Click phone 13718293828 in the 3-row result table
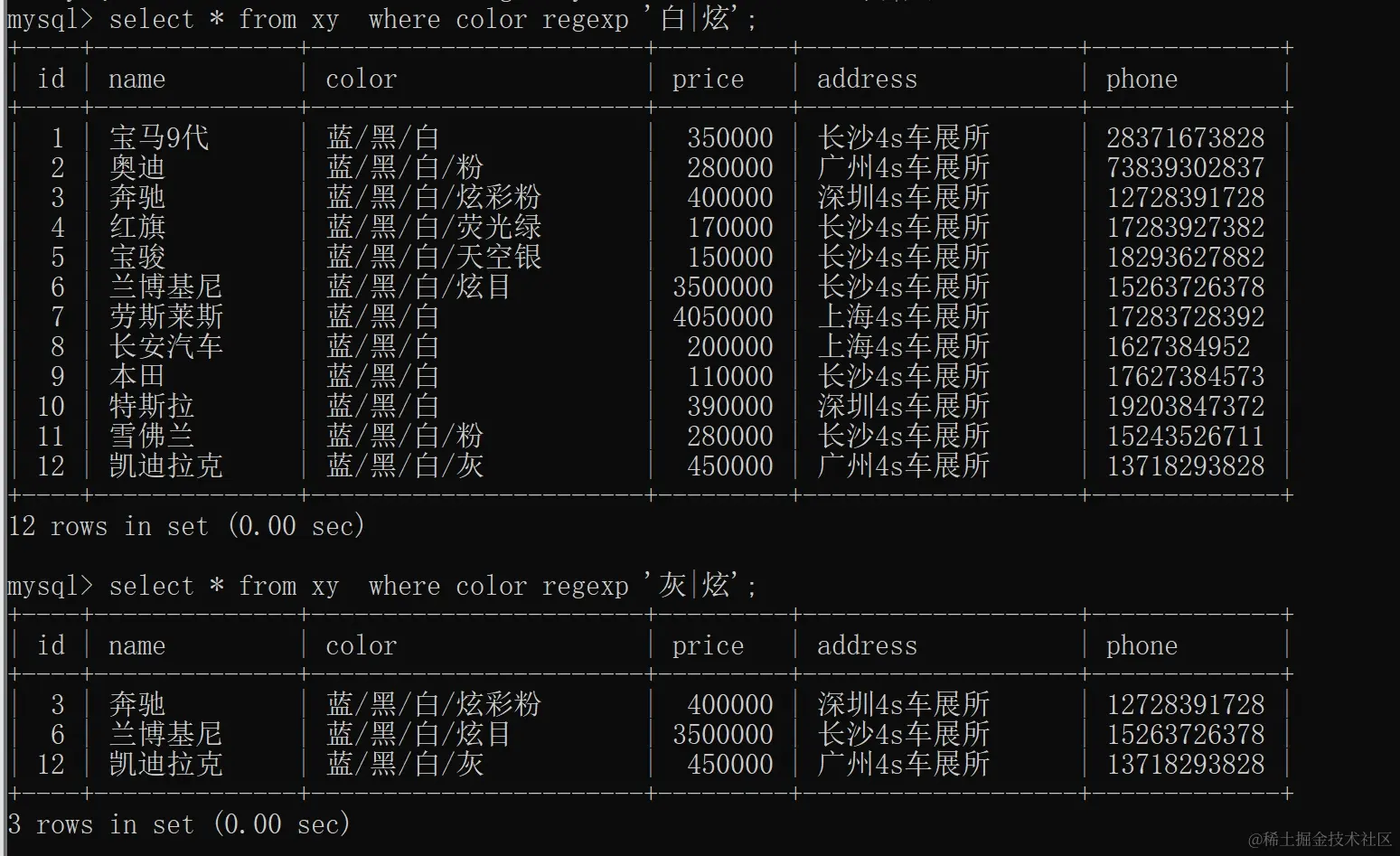This screenshot has width=1400, height=856. pyautogui.click(x=1186, y=764)
